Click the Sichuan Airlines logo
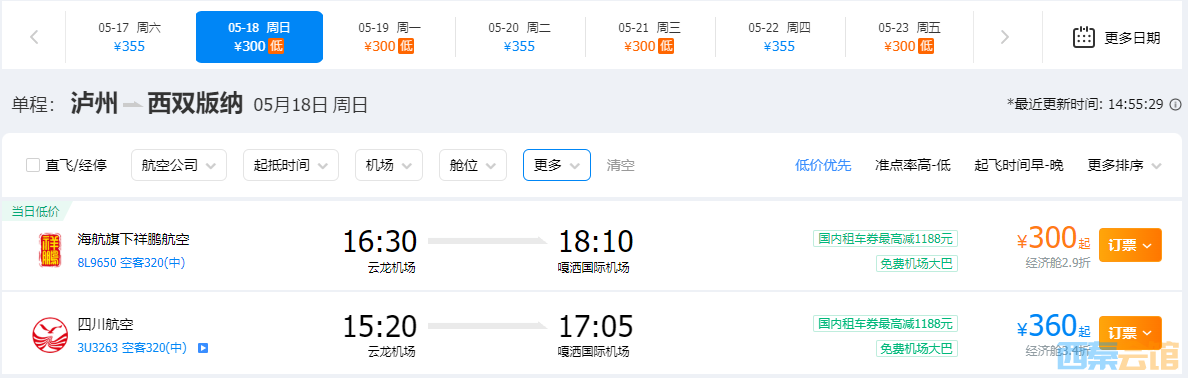The height and width of the screenshot is (378, 1188). coord(50,334)
